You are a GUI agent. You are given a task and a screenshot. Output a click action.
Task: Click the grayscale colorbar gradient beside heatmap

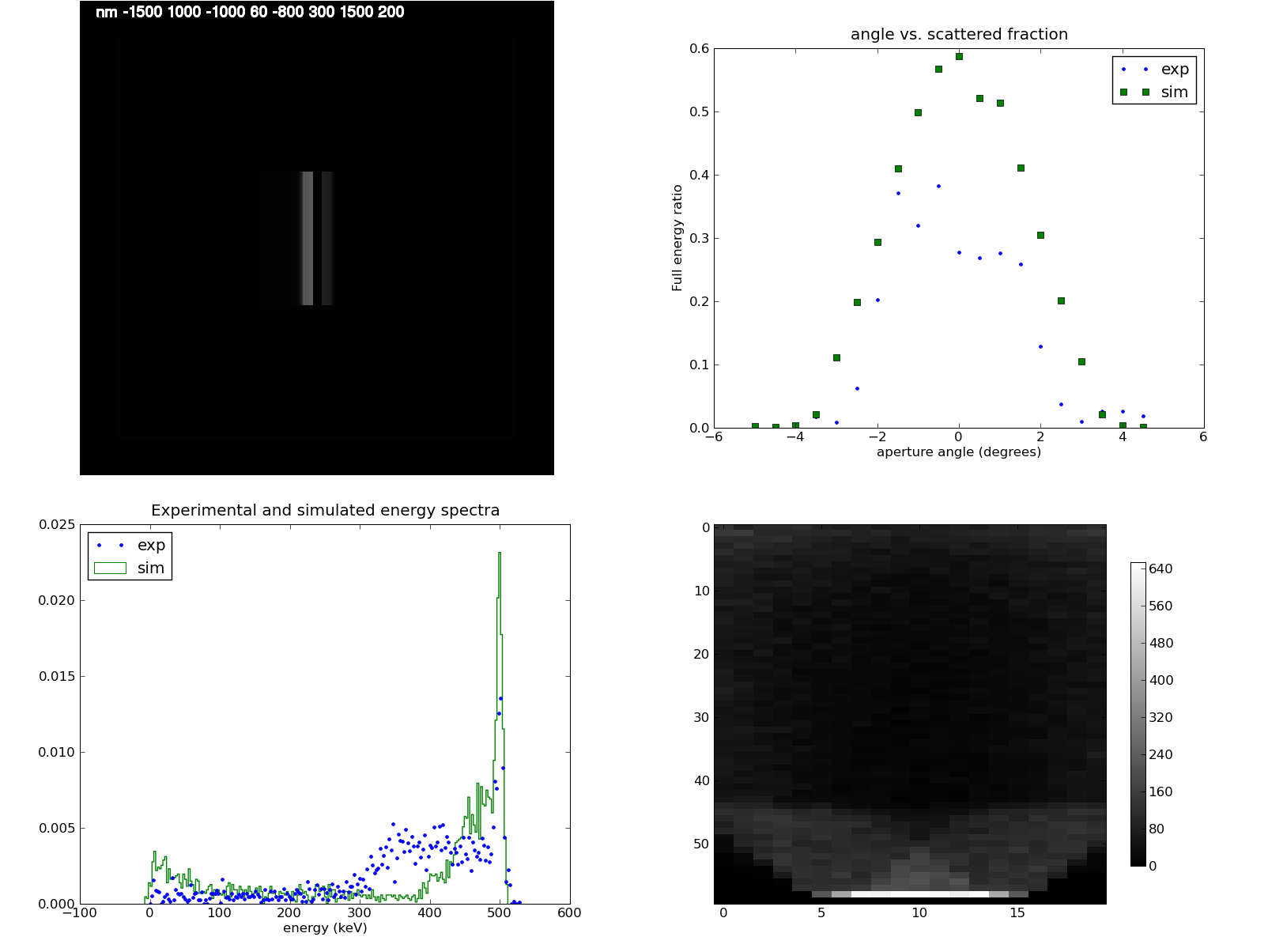[x=1138, y=714]
